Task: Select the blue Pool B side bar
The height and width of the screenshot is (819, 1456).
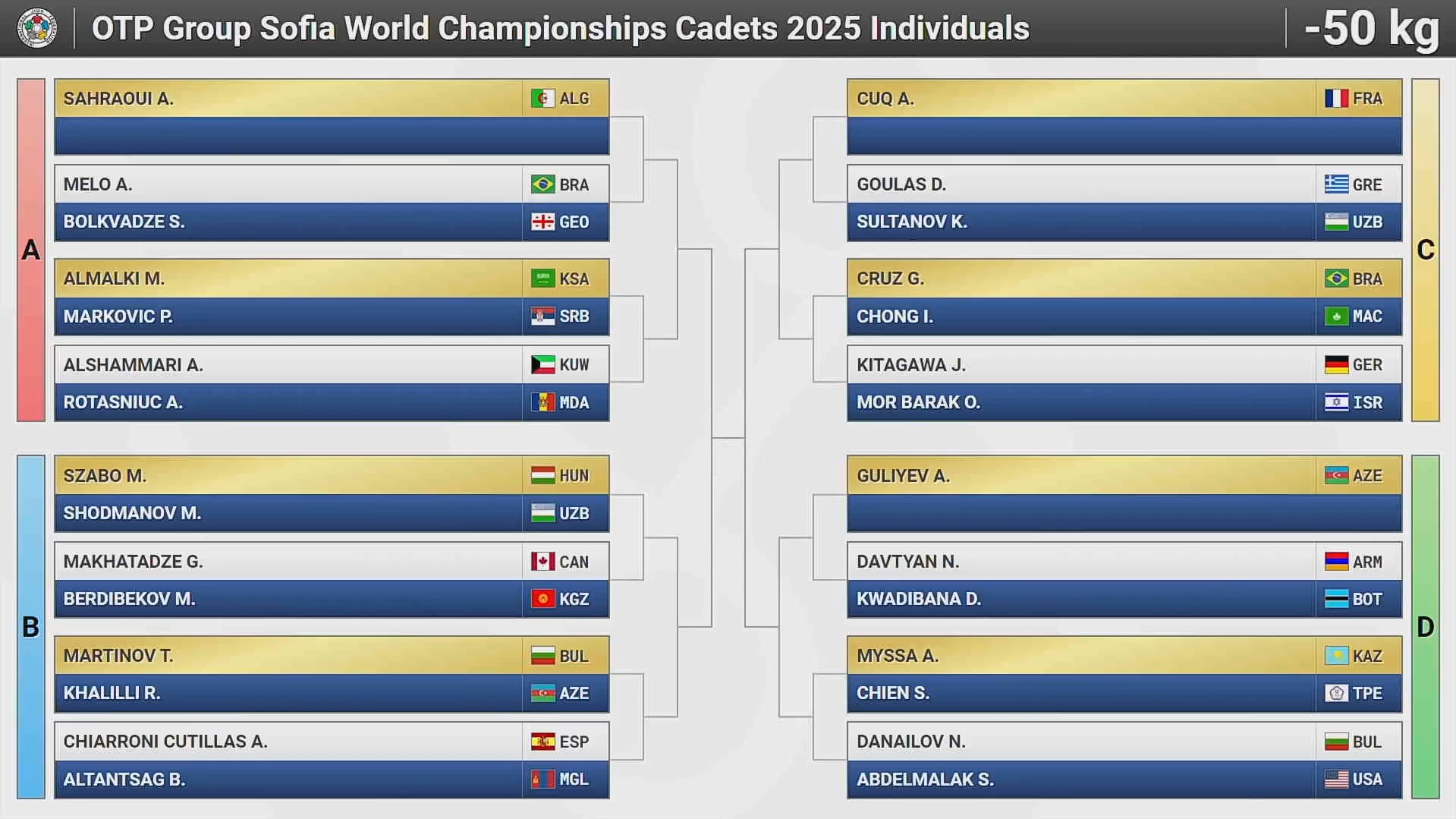Action: point(31,627)
